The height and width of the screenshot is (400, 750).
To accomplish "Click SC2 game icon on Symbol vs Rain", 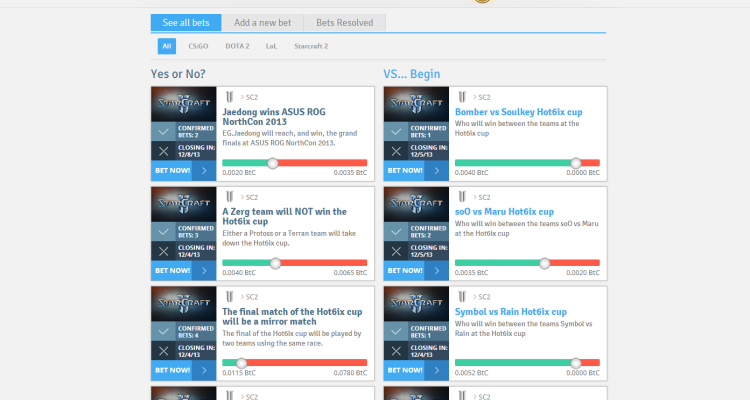I will (462, 297).
